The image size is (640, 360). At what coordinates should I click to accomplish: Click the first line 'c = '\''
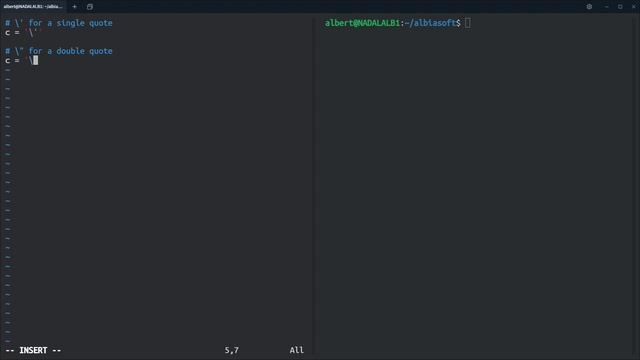(x=23, y=33)
